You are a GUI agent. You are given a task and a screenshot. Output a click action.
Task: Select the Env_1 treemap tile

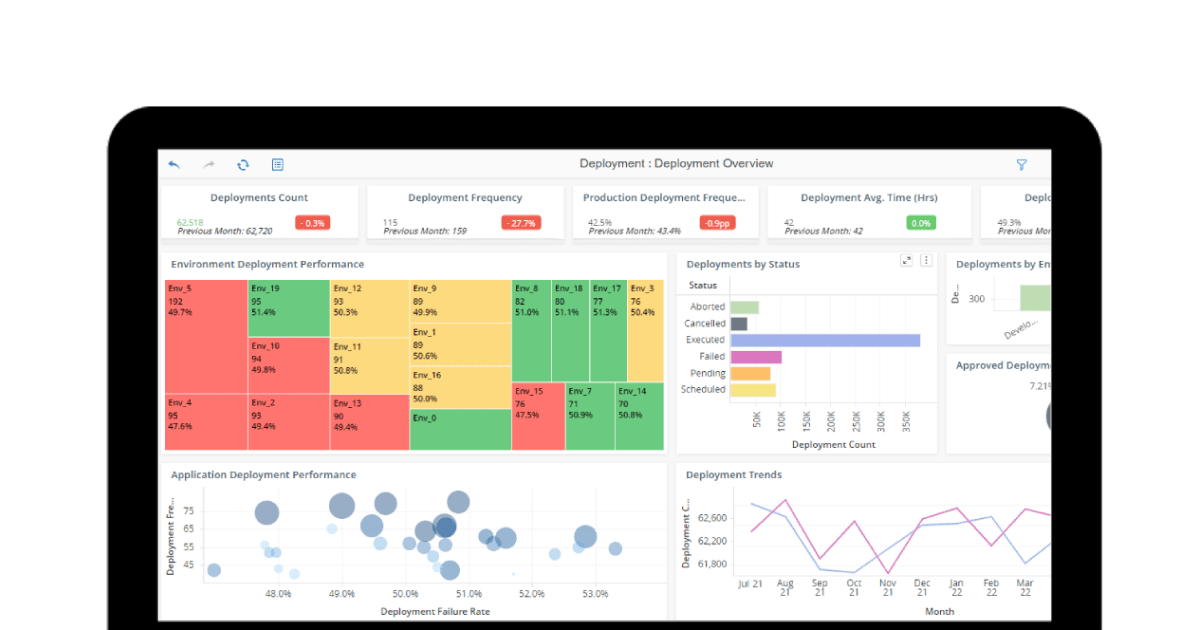pyautogui.click(x=460, y=344)
